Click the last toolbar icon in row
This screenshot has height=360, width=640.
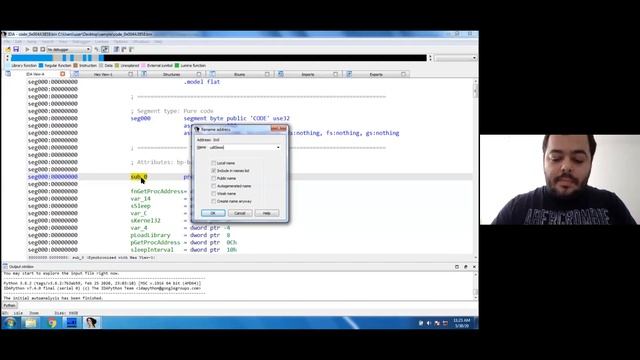[x=131, y=49]
